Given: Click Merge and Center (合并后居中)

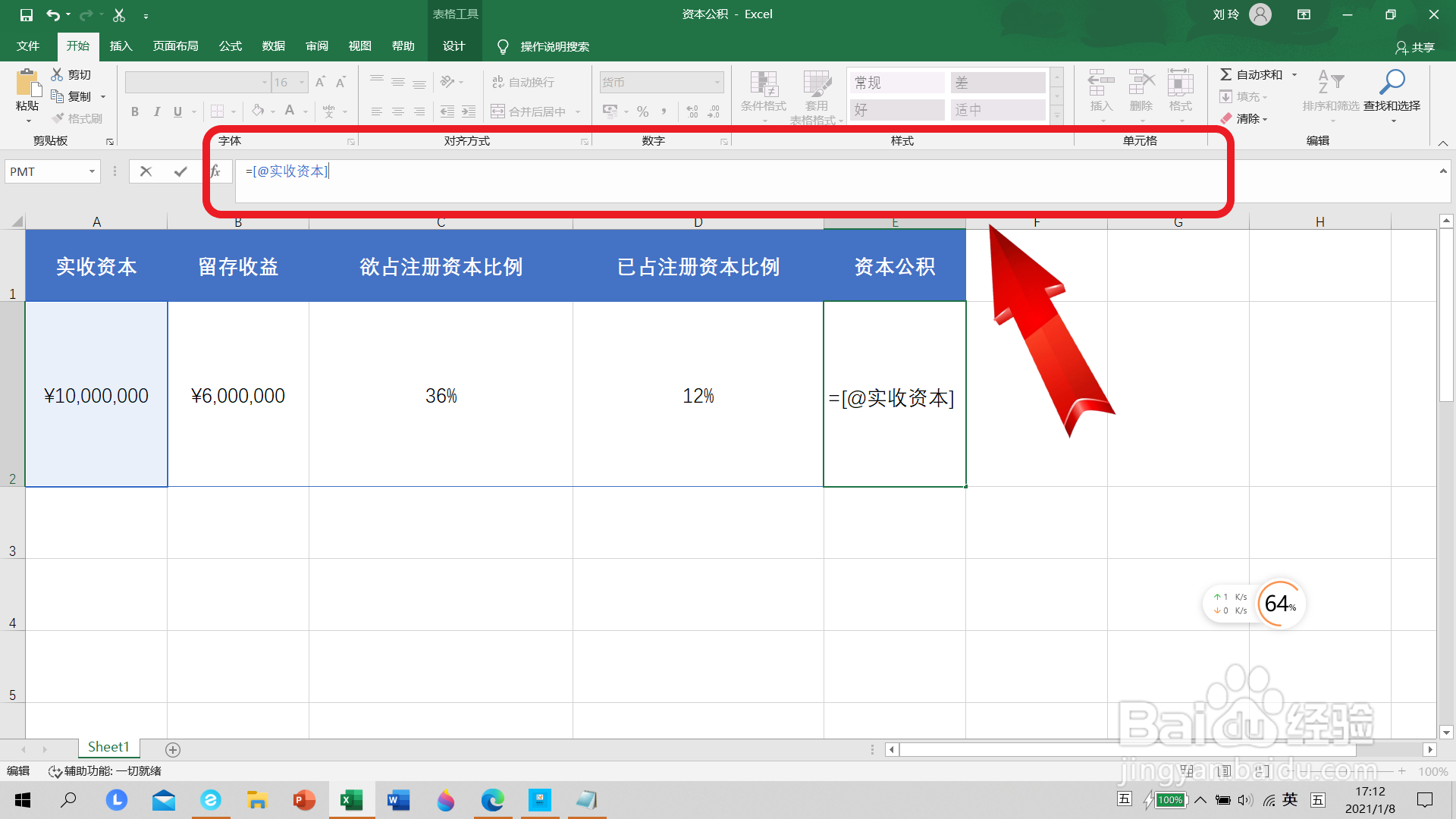Looking at the screenshot, I should 529,111.
